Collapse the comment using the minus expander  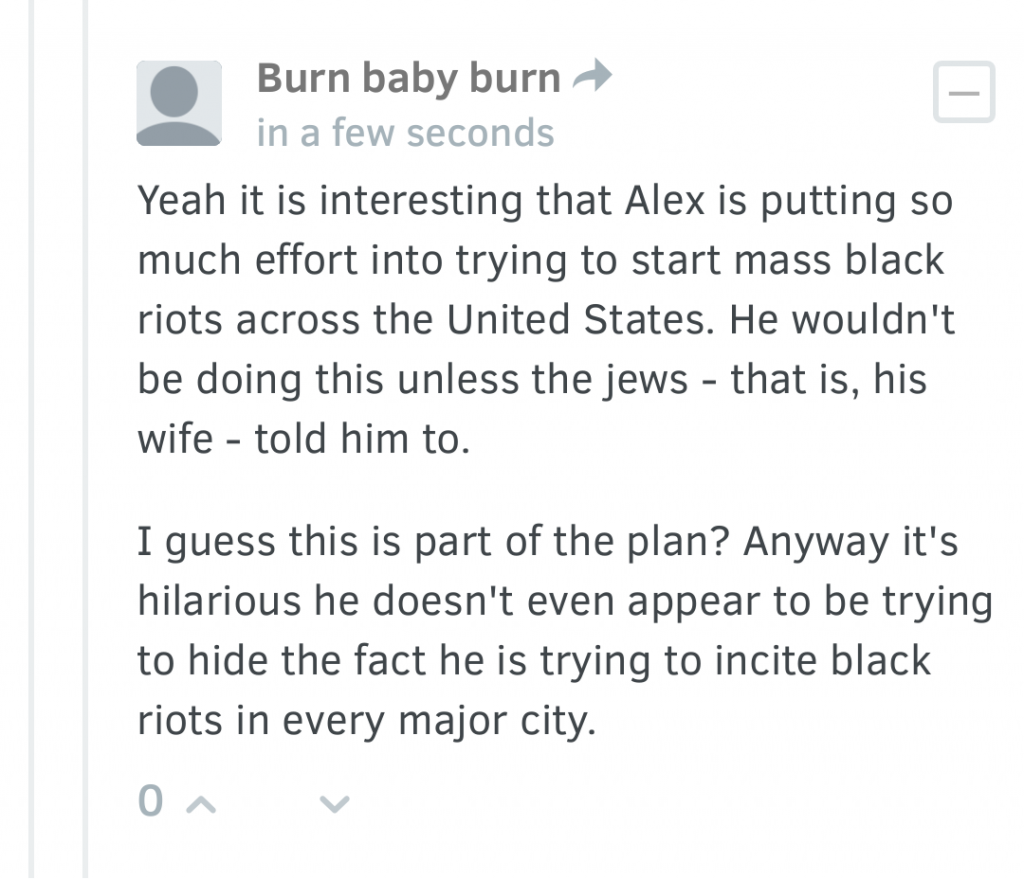click(962, 93)
